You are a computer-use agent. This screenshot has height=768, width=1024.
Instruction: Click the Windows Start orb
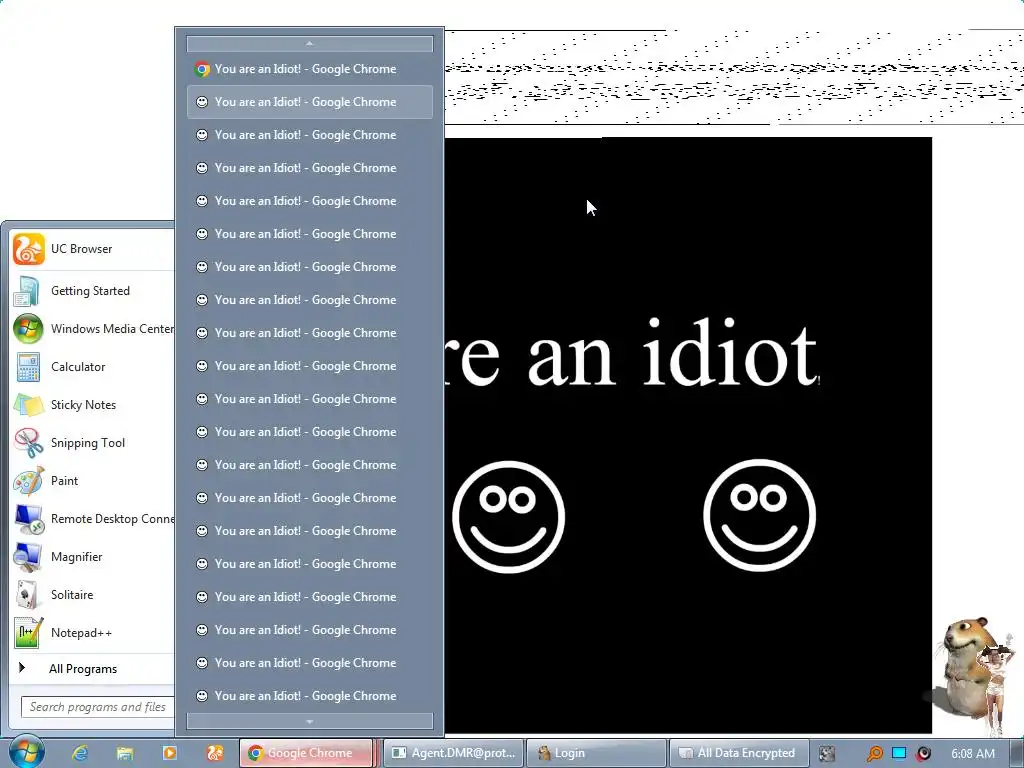pyautogui.click(x=26, y=752)
